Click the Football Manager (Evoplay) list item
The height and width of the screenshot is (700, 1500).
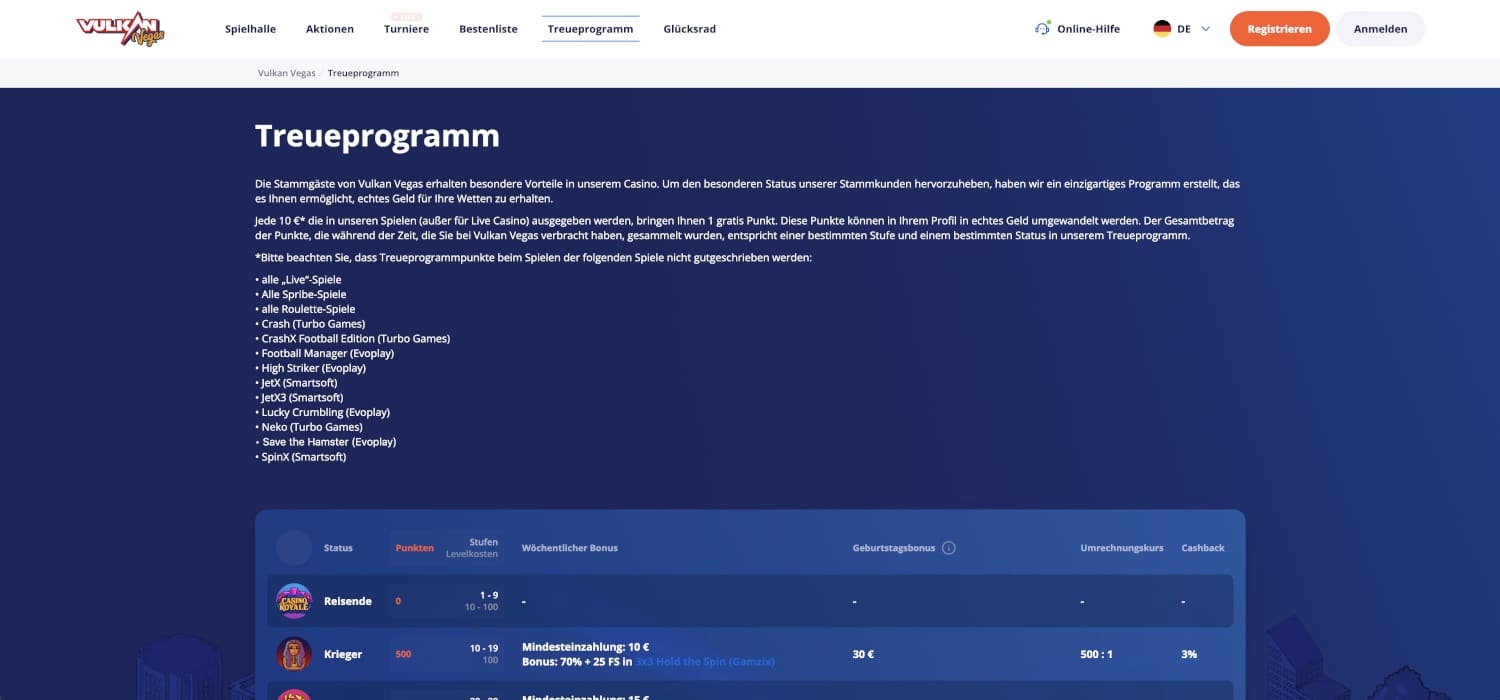point(325,353)
